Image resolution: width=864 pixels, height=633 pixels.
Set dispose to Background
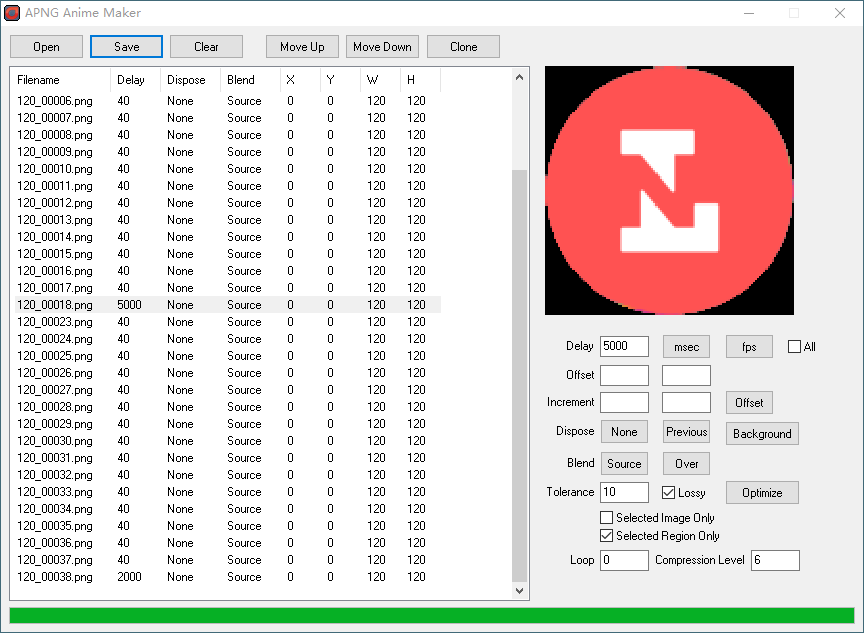[x=762, y=434]
